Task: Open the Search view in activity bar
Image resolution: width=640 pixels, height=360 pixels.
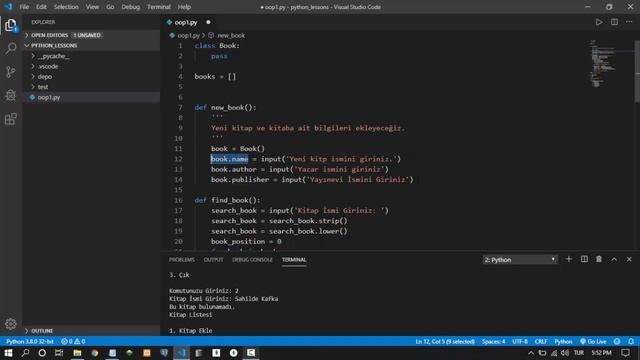Action: [x=11, y=49]
